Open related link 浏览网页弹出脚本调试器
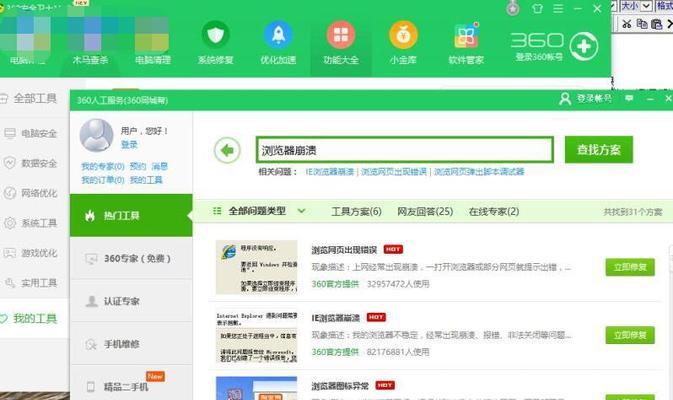The width and height of the screenshot is (673, 400). point(479,172)
